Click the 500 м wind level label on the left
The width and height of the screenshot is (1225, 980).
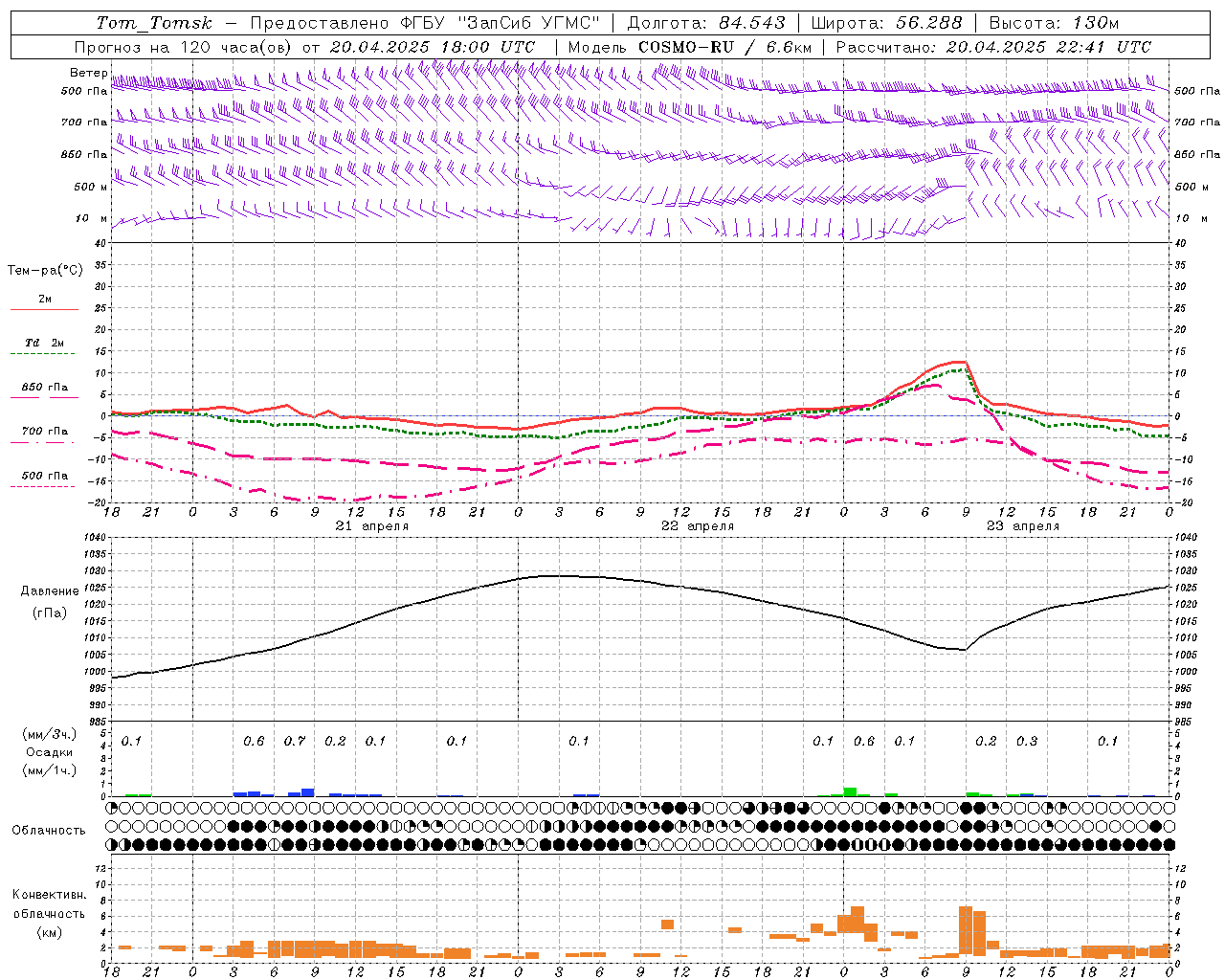pyautogui.click(x=92, y=188)
